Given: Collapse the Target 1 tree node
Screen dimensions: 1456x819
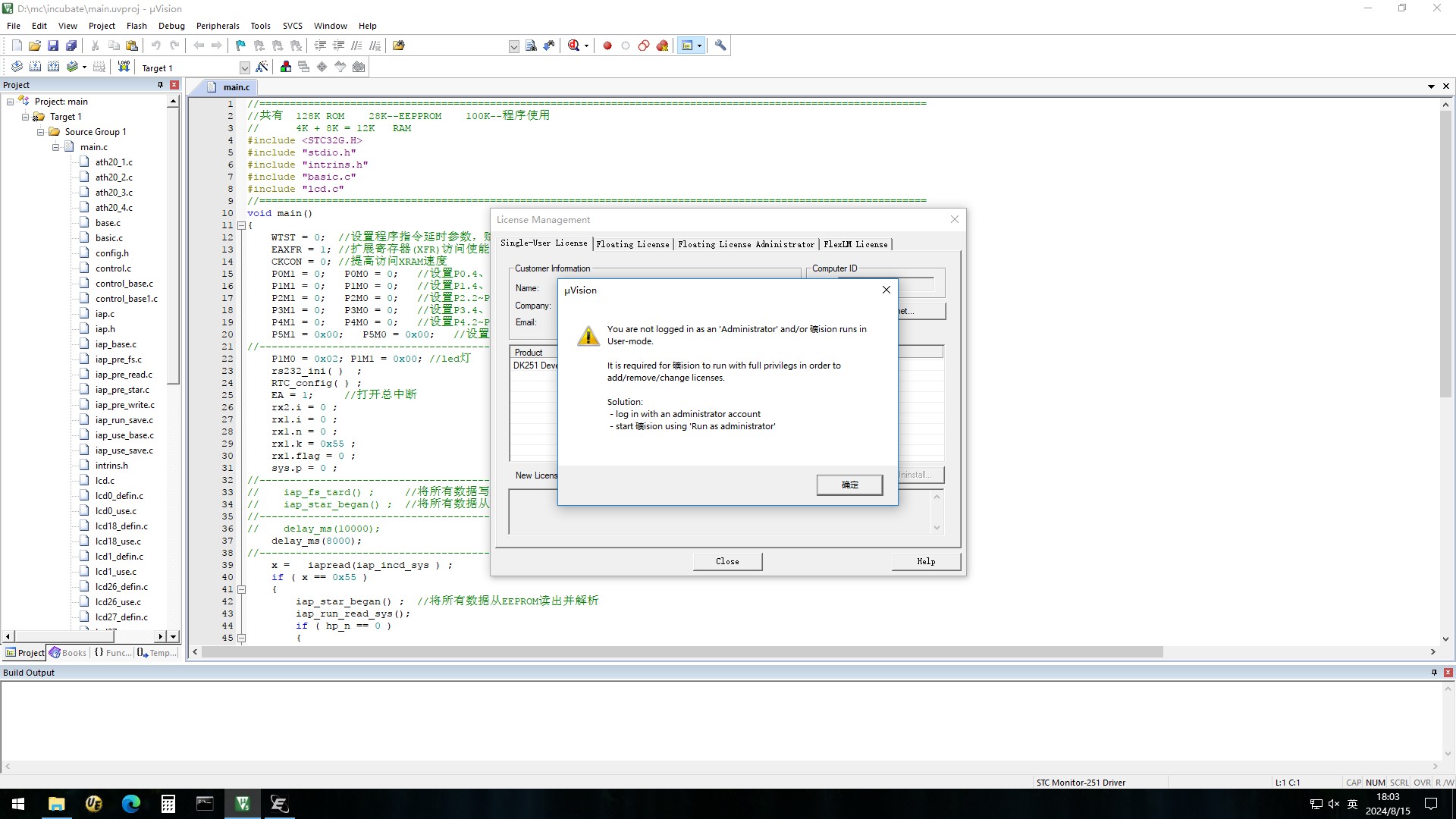Looking at the screenshot, I should 25,117.
